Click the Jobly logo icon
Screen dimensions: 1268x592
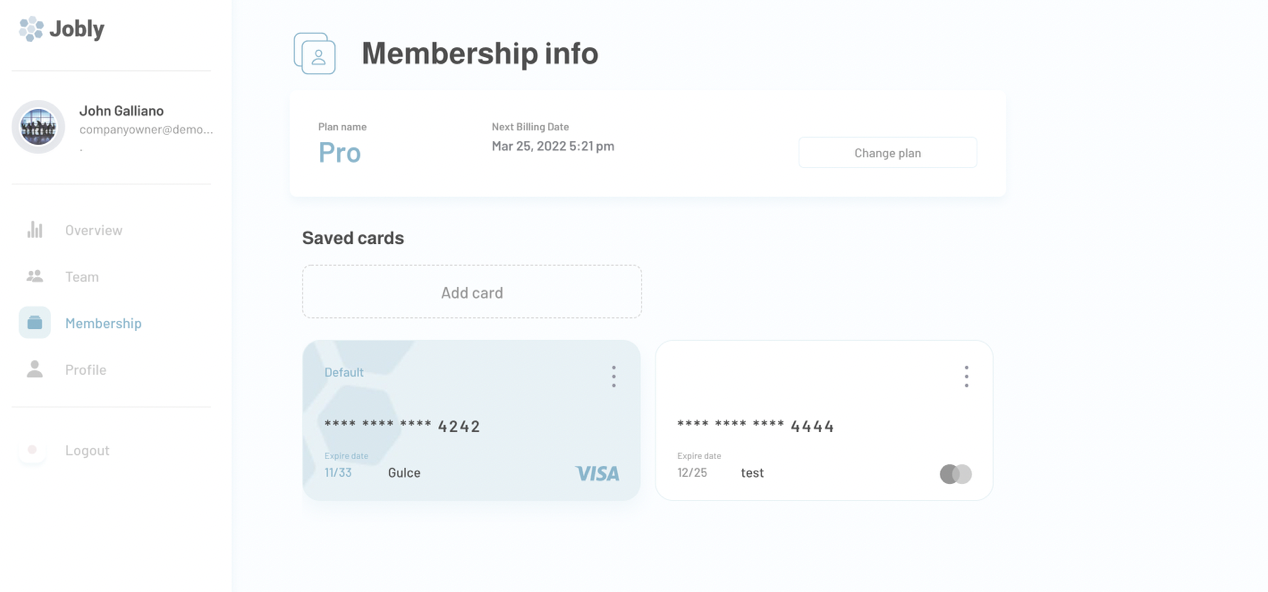click(x=31, y=29)
